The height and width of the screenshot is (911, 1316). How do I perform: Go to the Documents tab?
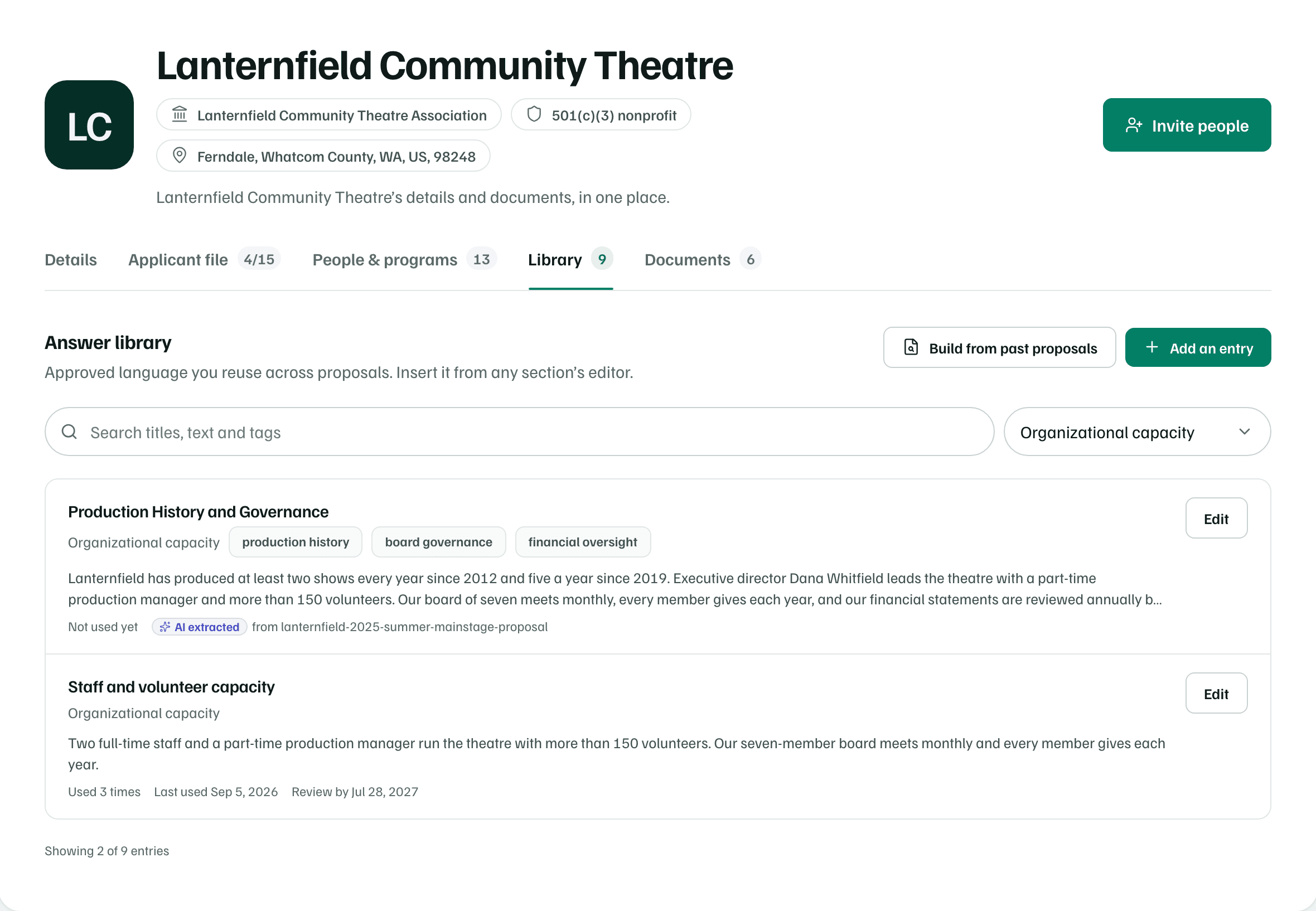703,260
